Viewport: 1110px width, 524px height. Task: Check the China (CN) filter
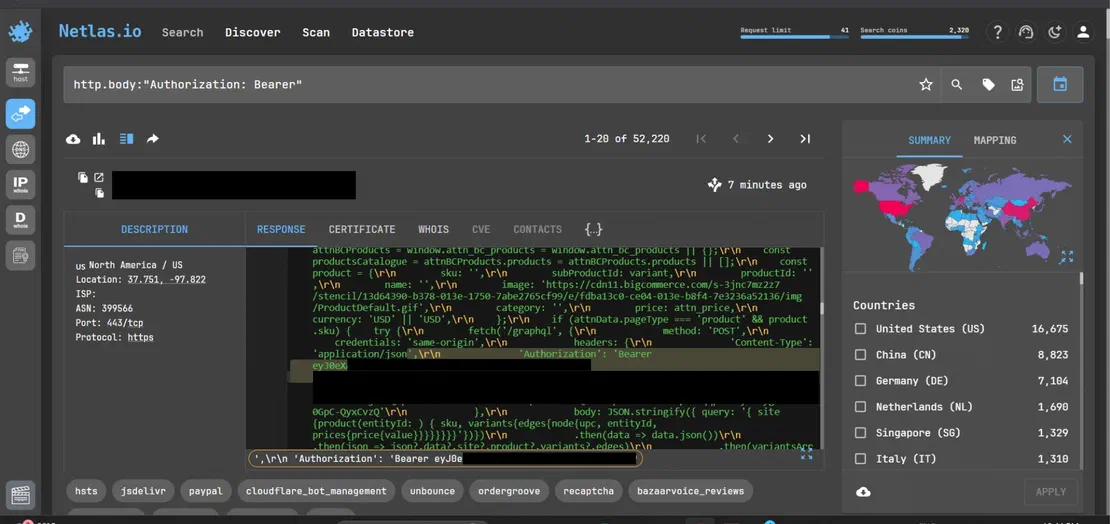(x=860, y=355)
